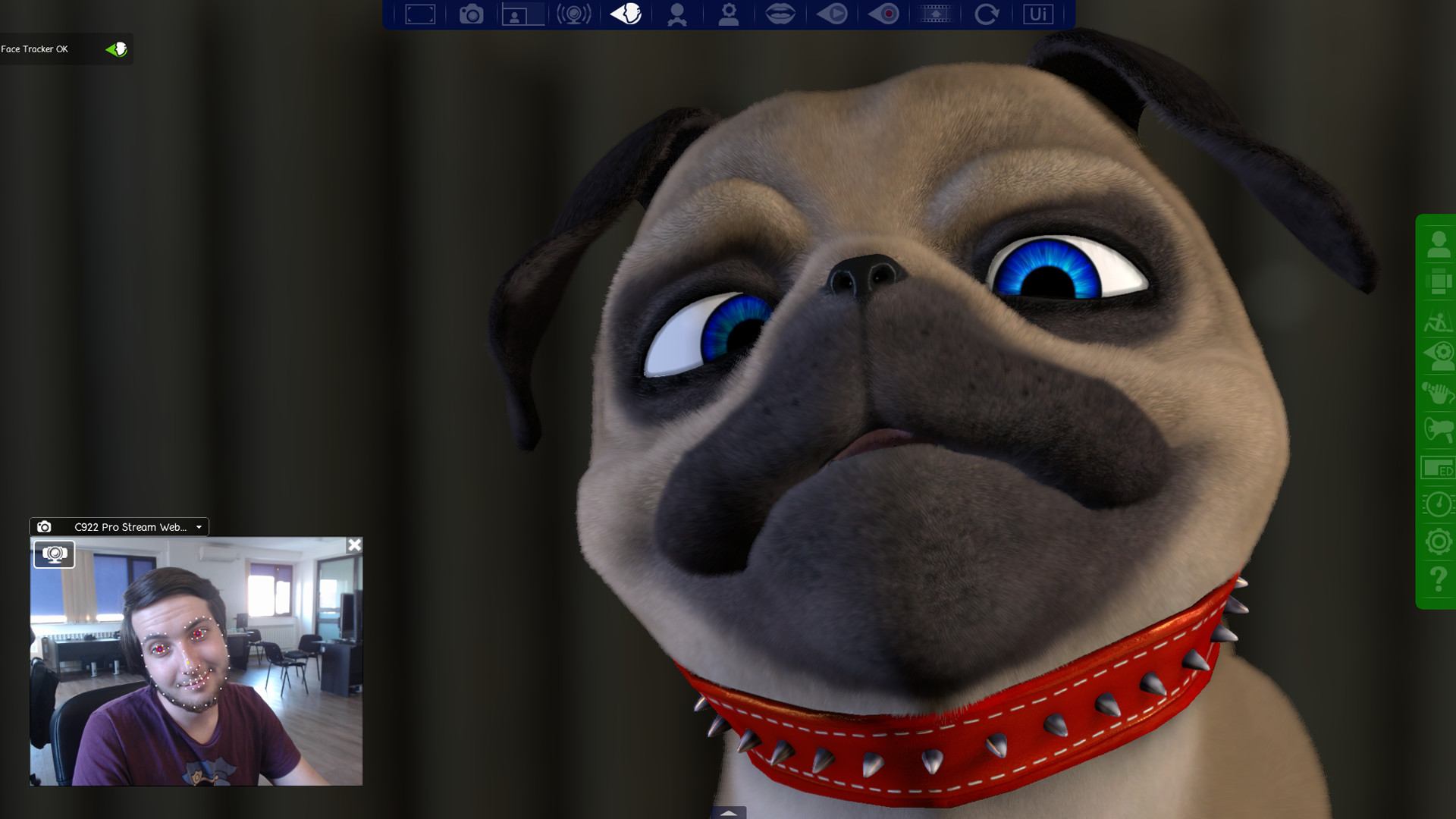Toggle face tracking with the head icon
Image resolution: width=1456 pixels, height=819 pixels.
(x=626, y=13)
